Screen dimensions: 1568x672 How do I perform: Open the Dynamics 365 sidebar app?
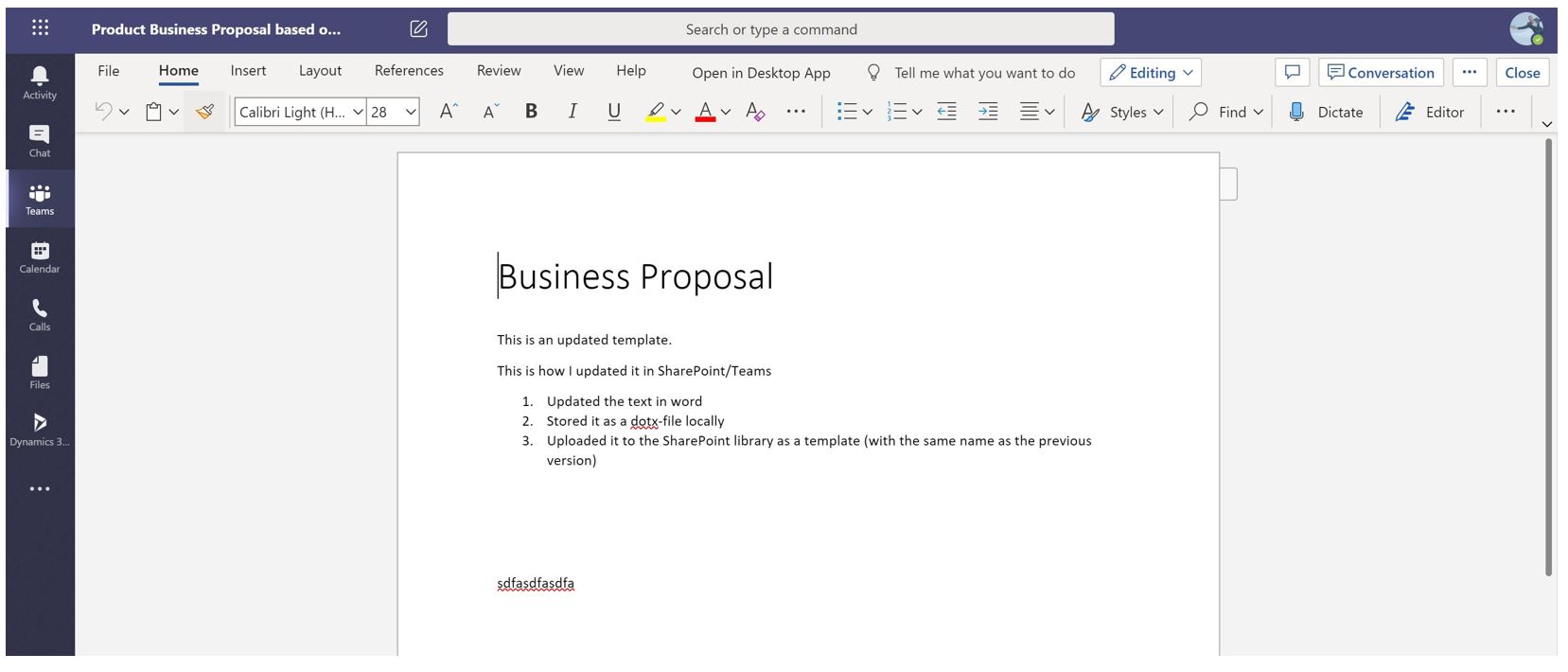[x=40, y=430]
